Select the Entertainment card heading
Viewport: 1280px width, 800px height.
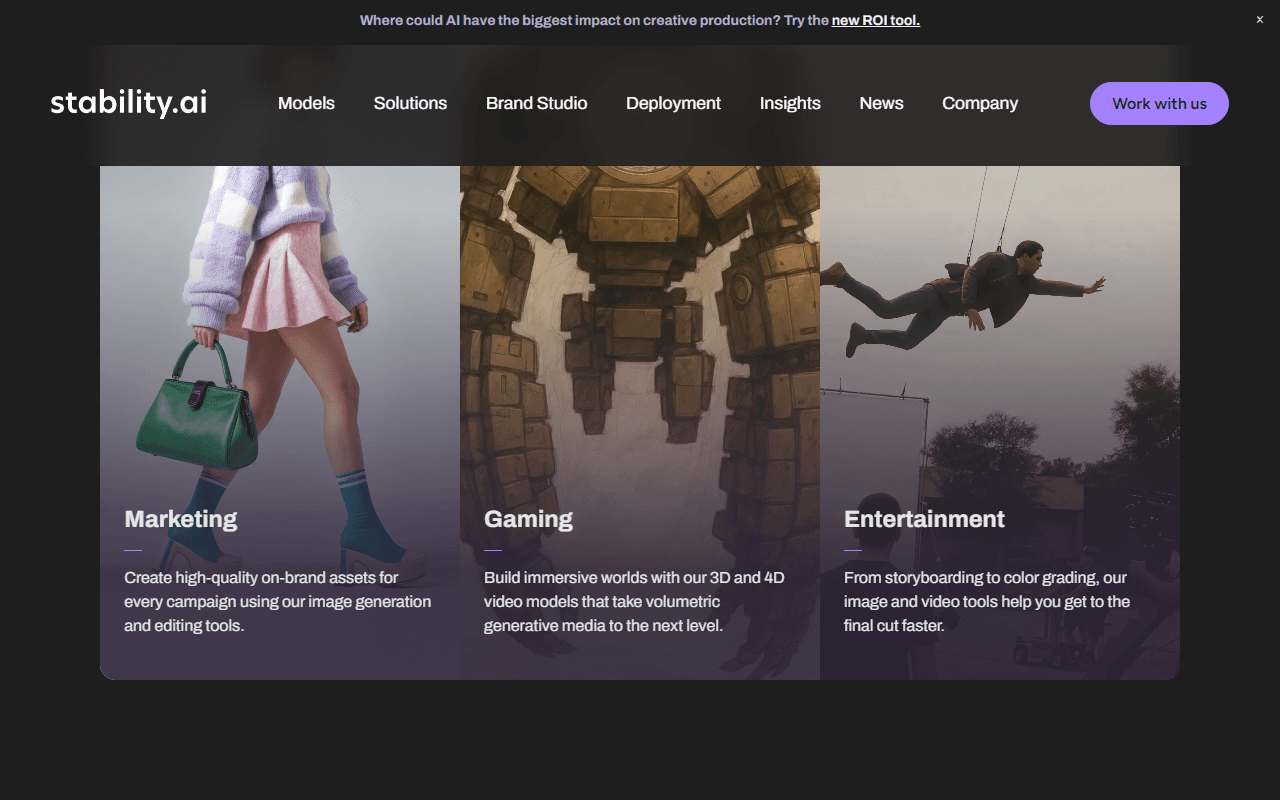(924, 519)
